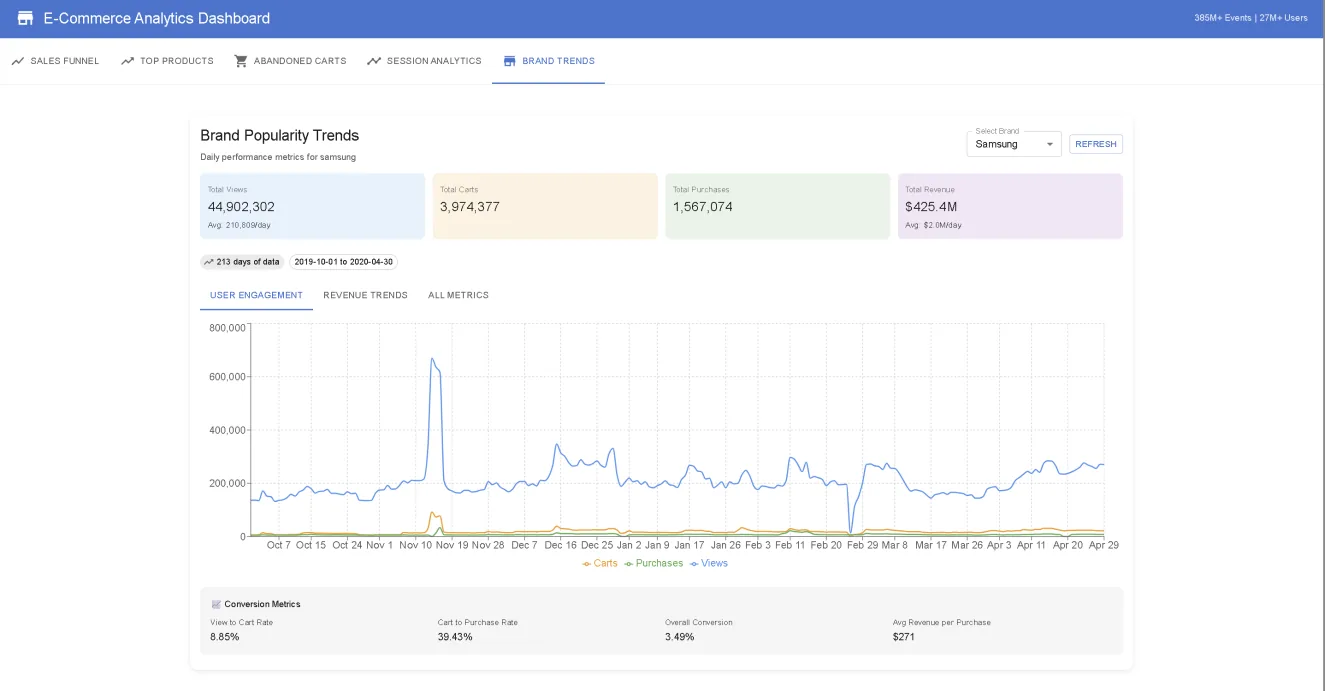The image size is (1325, 691).
Task: Open the Session Analytics tab
Action: coord(424,61)
